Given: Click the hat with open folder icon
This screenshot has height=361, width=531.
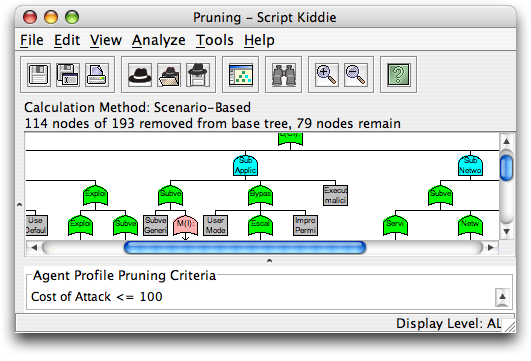Looking at the screenshot, I should click(169, 75).
